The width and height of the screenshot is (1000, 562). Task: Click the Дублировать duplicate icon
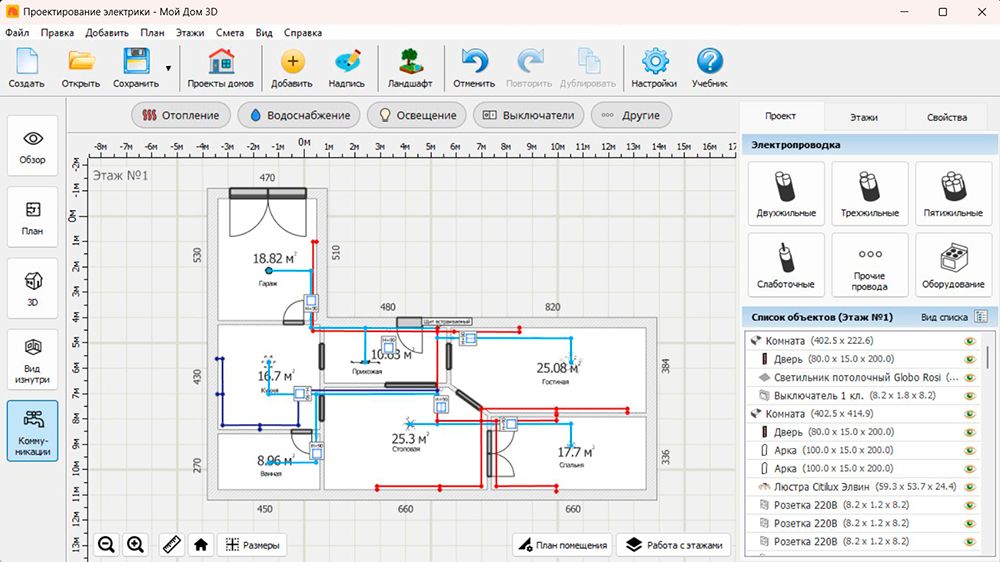pos(588,68)
